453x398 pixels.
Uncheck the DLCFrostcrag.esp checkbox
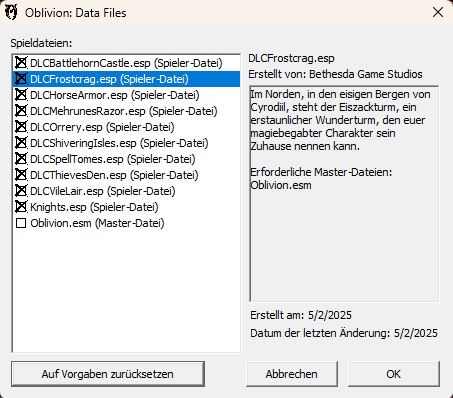tap(21, 79)
